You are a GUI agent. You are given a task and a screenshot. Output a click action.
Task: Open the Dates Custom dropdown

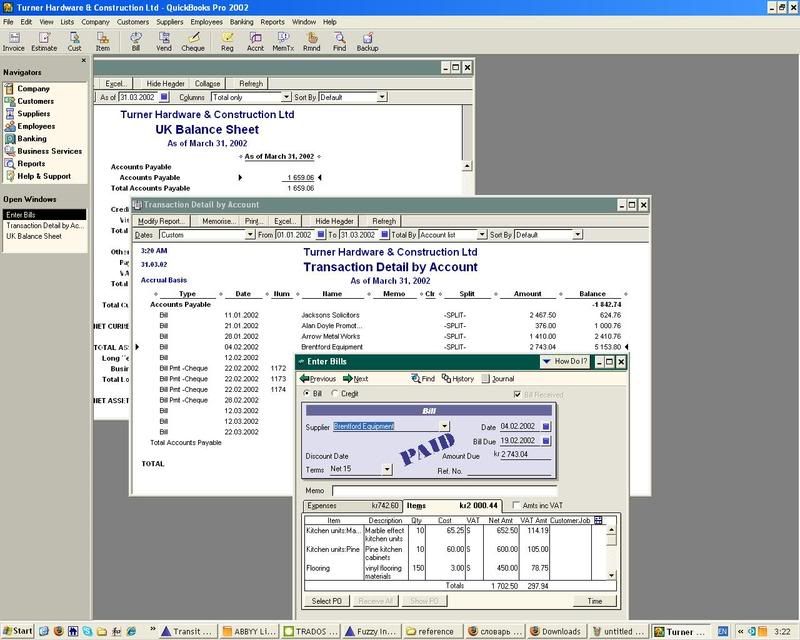pos(250,235)
